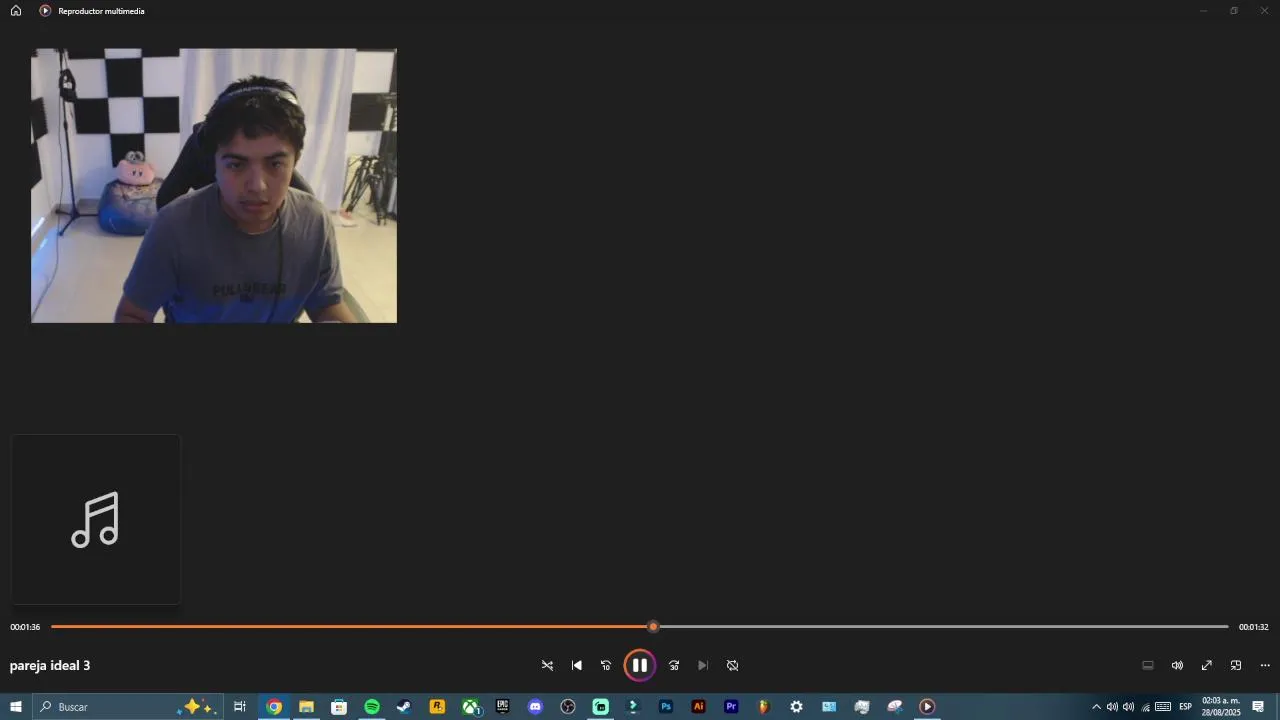Click the playback seek slider handle
Screen dimensions: 1280x720
653,627
